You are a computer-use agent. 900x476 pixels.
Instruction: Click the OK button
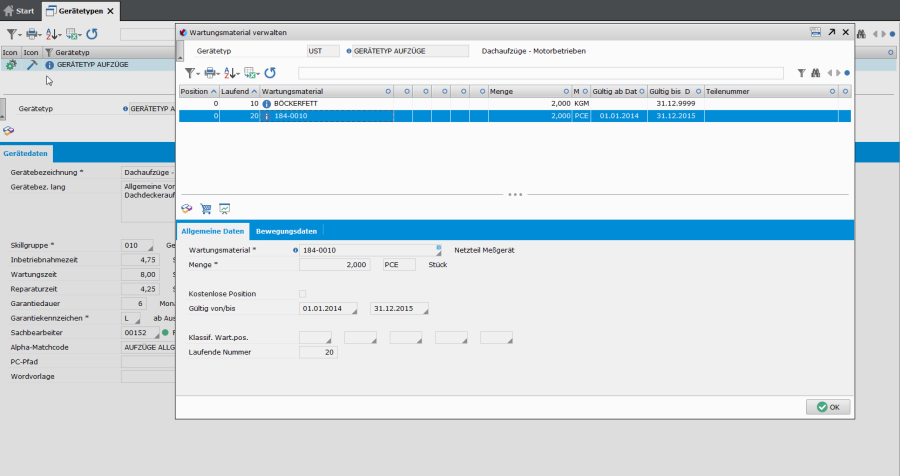click(x=828, y=407)
